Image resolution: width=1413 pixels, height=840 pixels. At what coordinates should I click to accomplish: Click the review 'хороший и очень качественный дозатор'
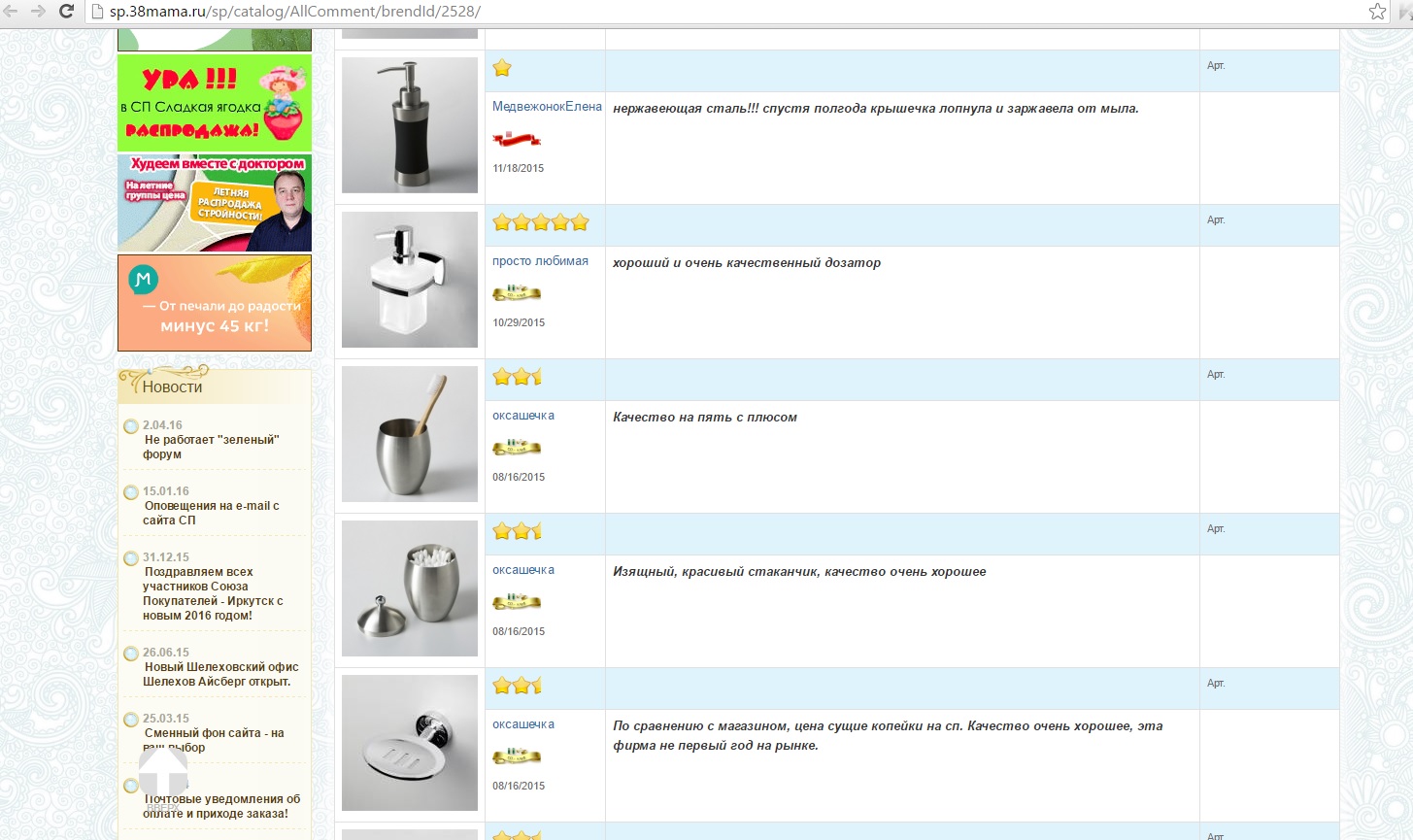[747, 263]
